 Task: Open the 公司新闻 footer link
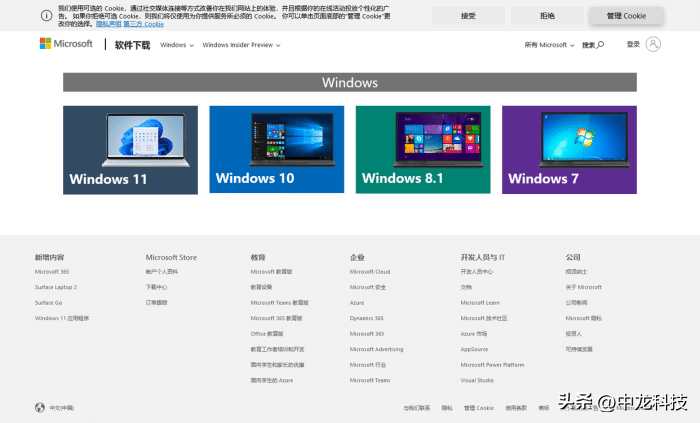576,303
